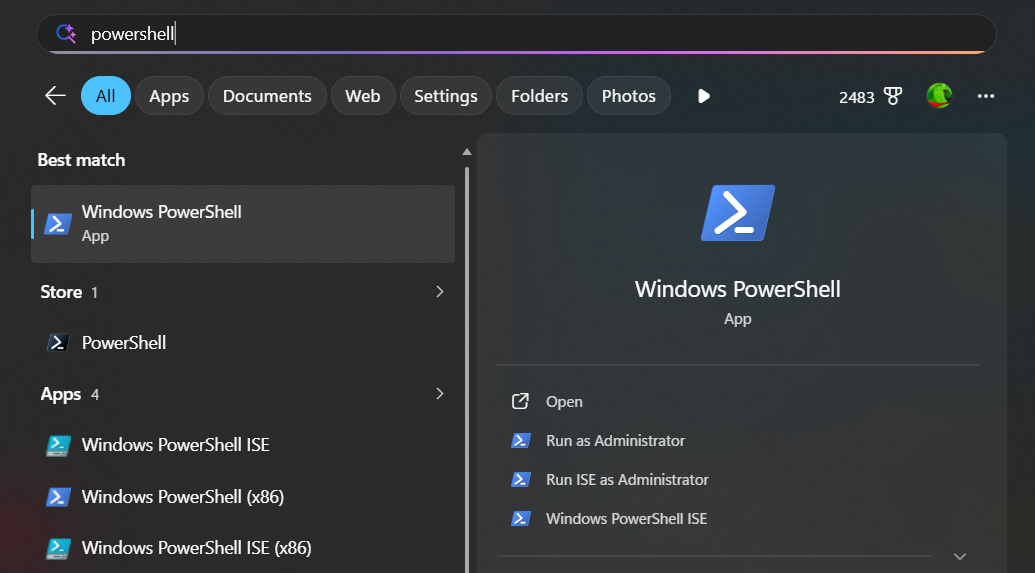Click Open in the preview pane

tap(564, 401)
